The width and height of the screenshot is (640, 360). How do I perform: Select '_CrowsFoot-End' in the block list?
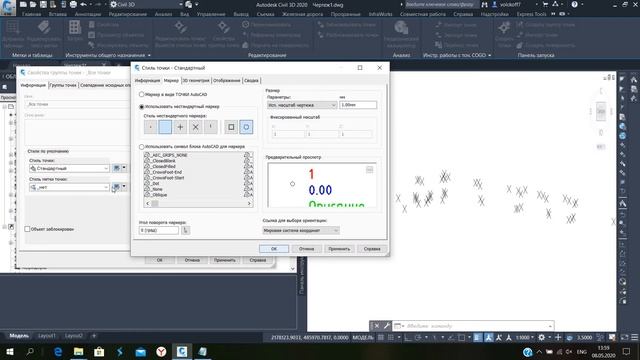(167, 172)
